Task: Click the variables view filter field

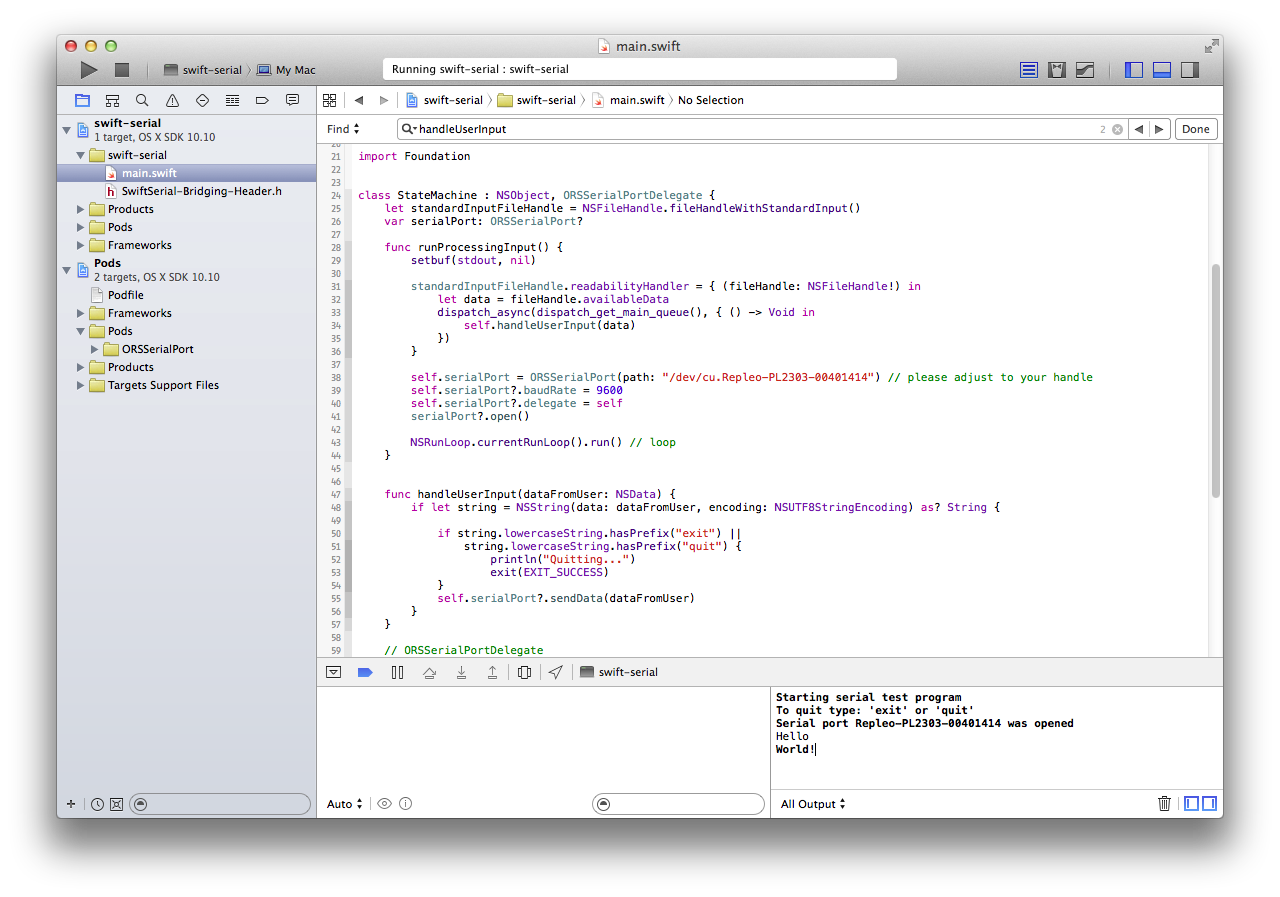Action: click(678, 804)
